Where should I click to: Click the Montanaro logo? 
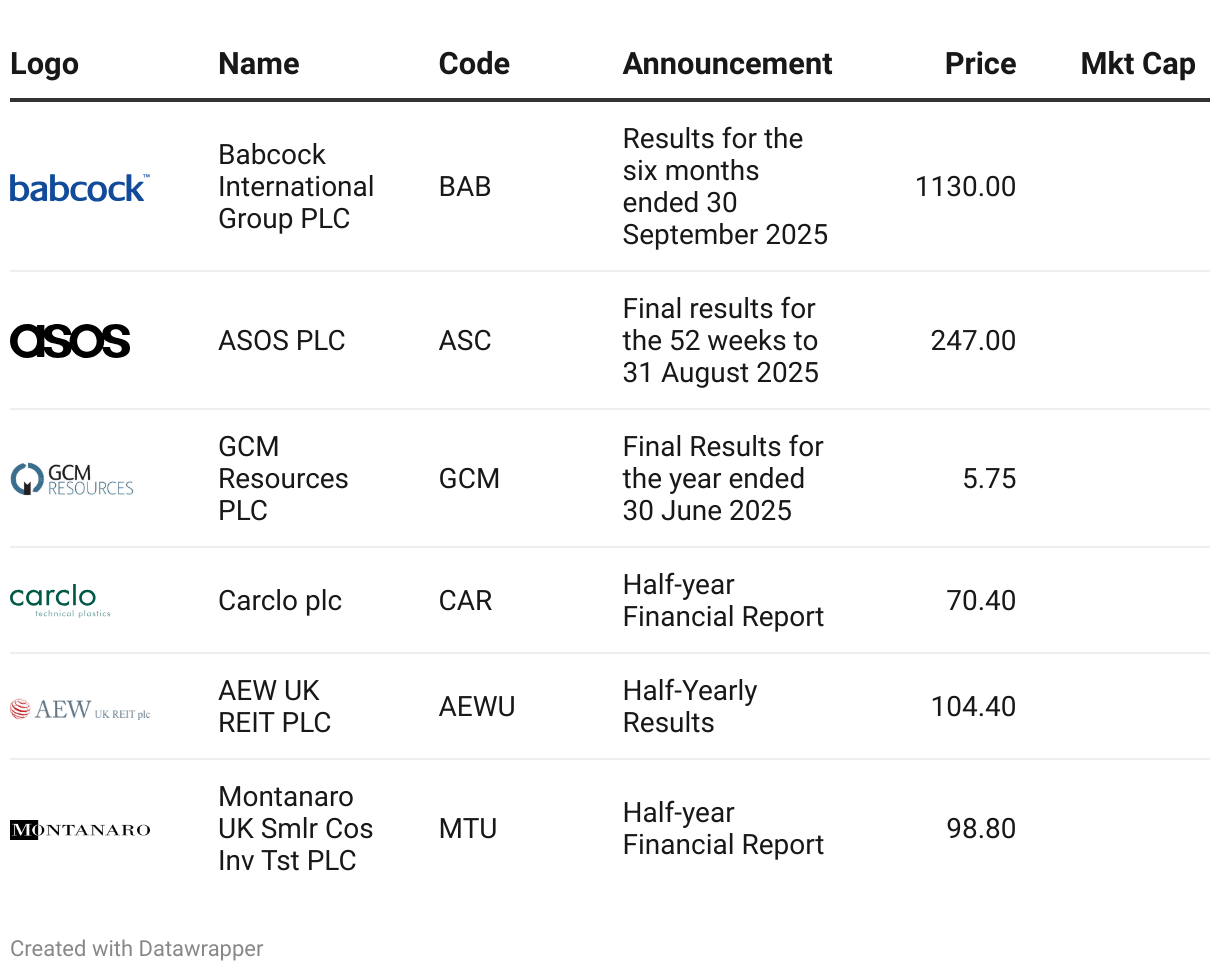[x=80, y=829]
